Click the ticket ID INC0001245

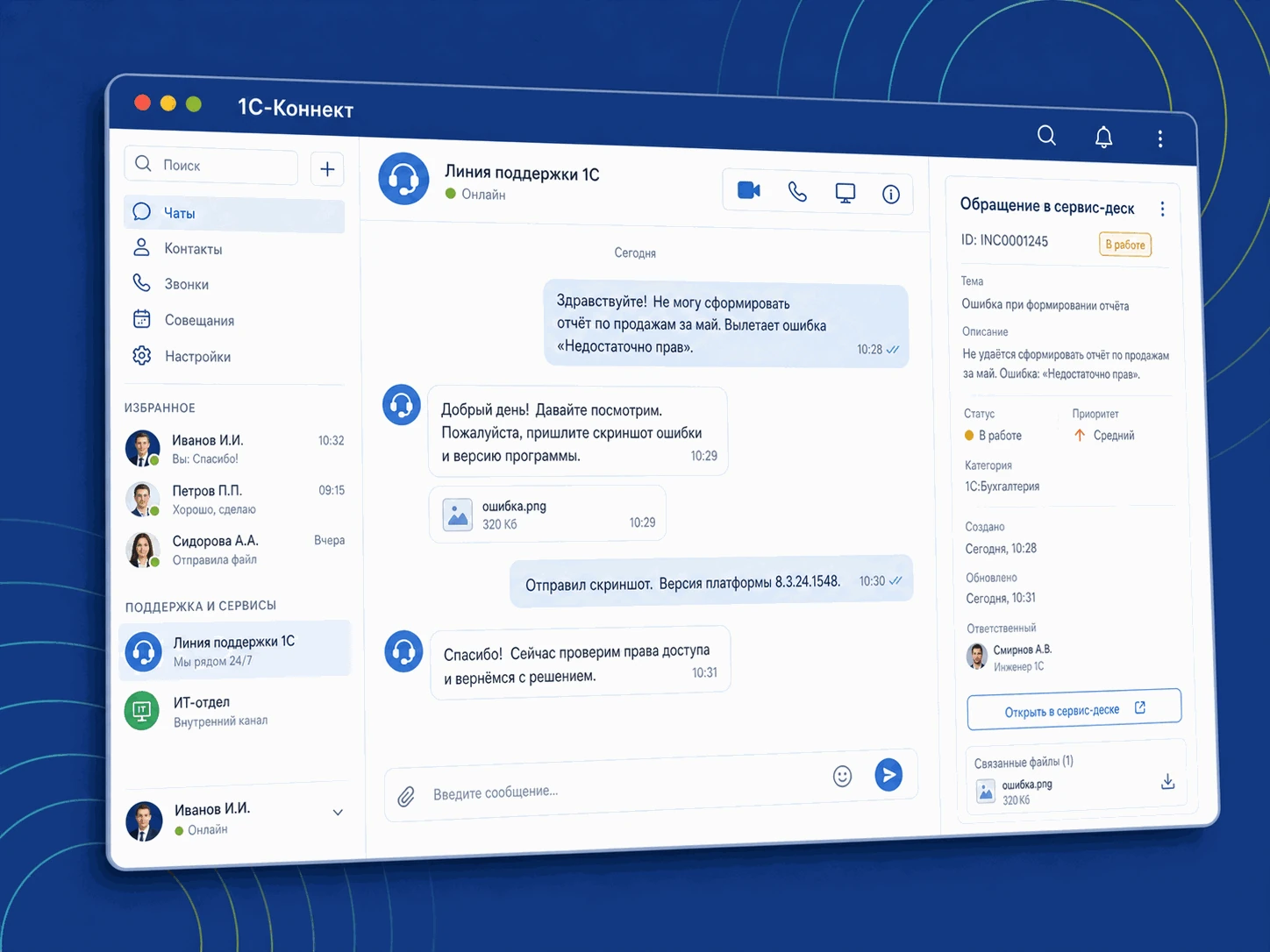(1004, 240)
